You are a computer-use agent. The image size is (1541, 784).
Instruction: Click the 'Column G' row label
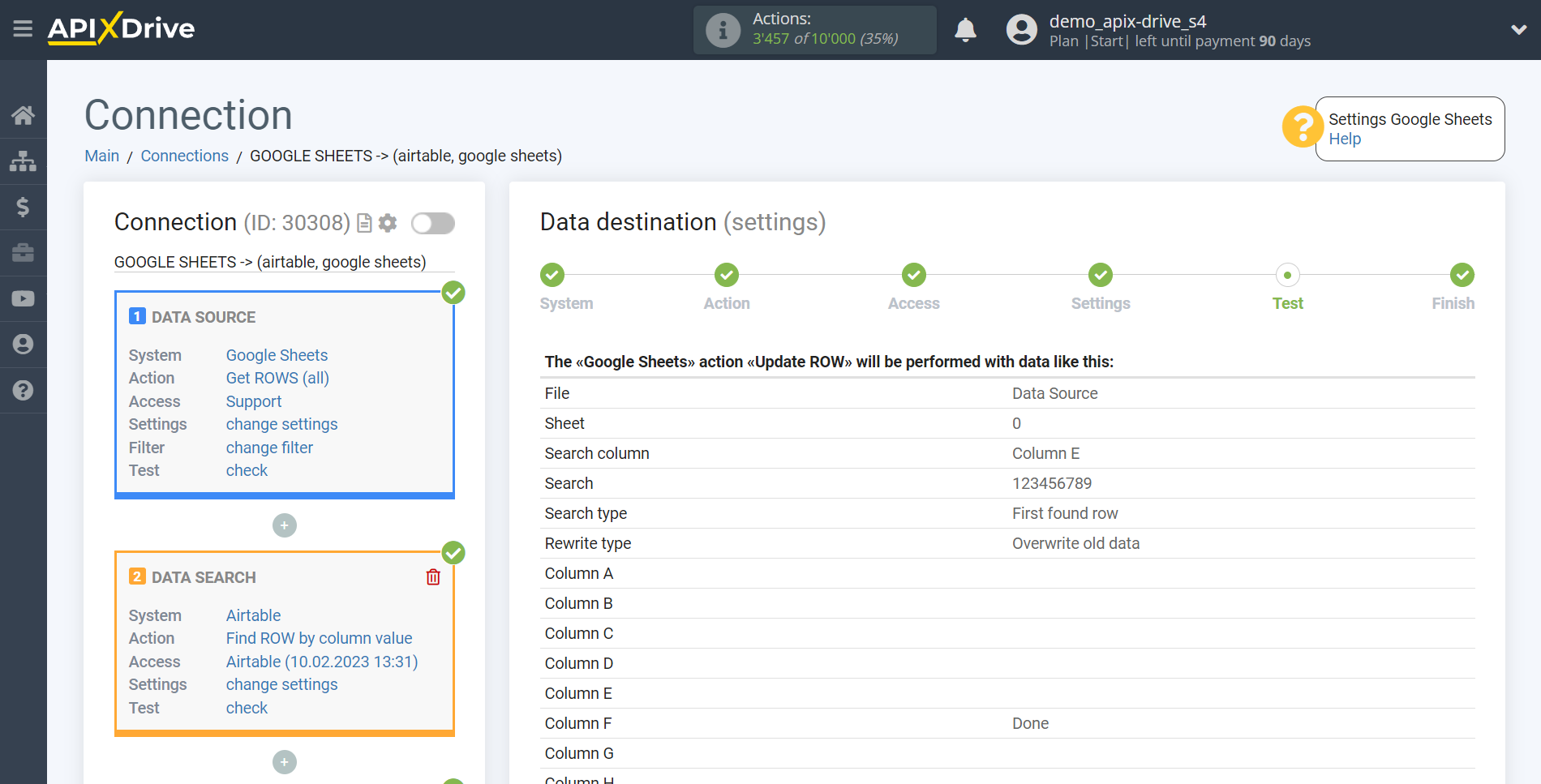coord(579,753)
